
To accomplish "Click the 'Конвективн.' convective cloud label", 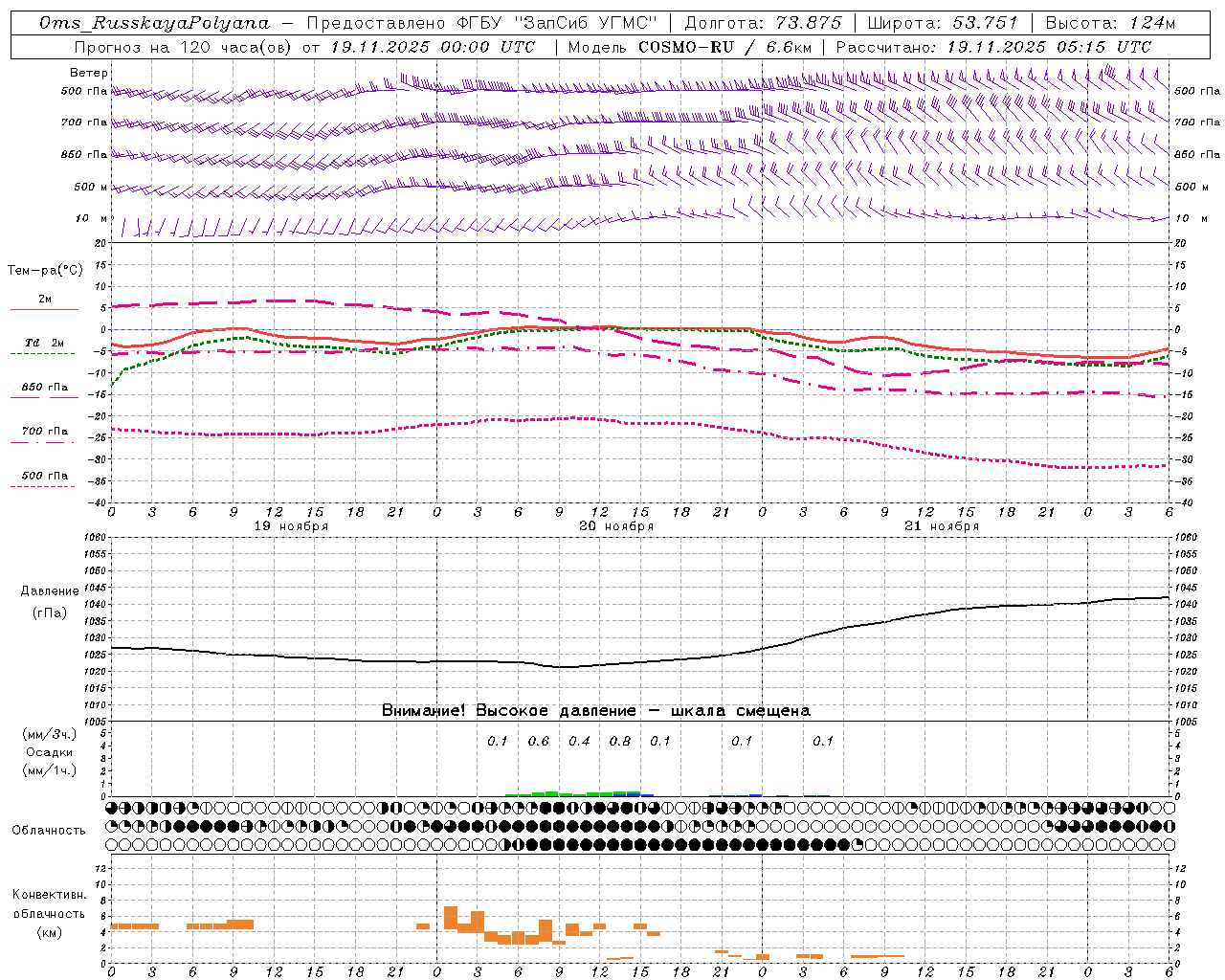I will coord(50,895).
